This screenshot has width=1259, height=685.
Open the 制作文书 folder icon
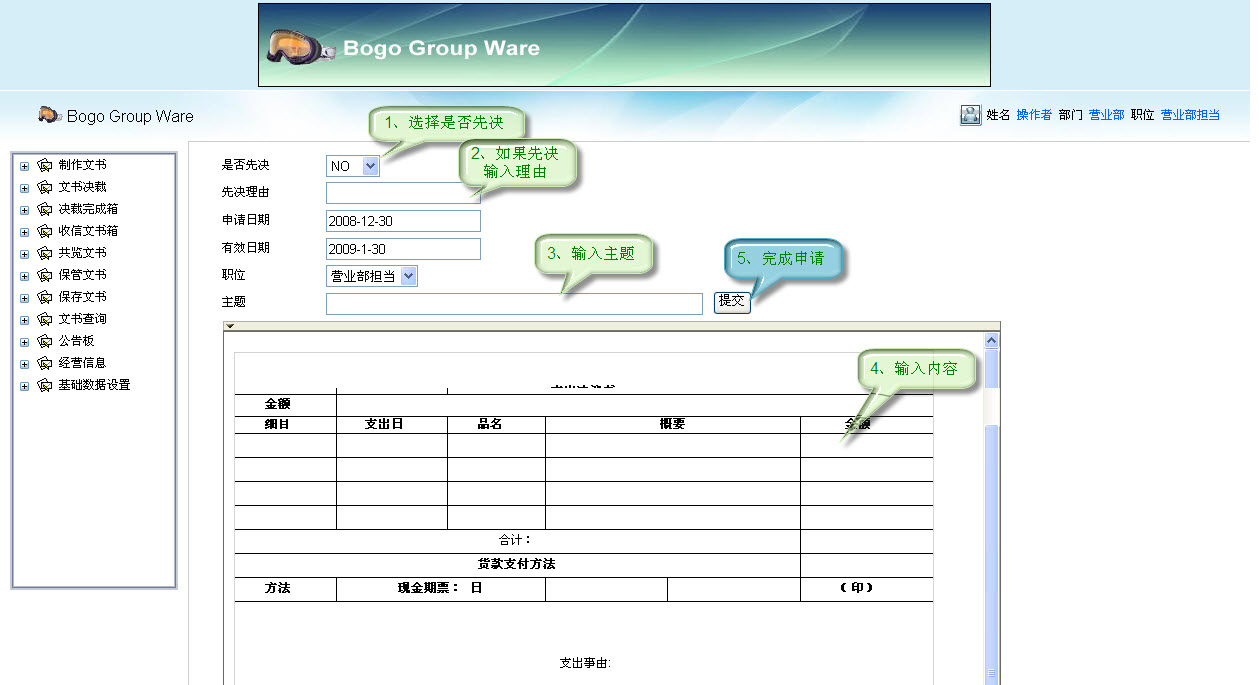(x=45, y=165)
